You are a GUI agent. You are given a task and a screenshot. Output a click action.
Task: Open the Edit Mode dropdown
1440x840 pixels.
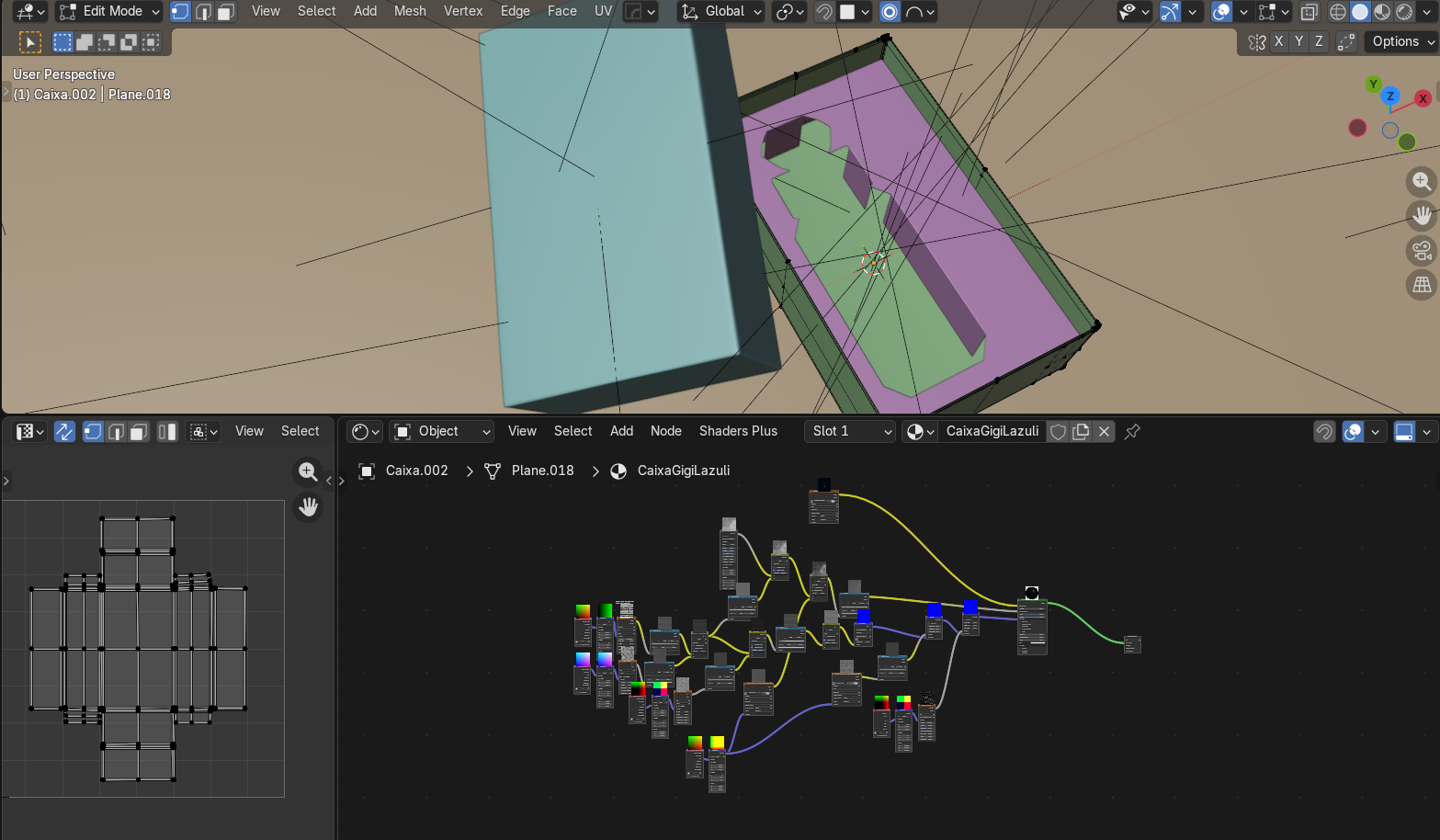[x=108, y=12]
